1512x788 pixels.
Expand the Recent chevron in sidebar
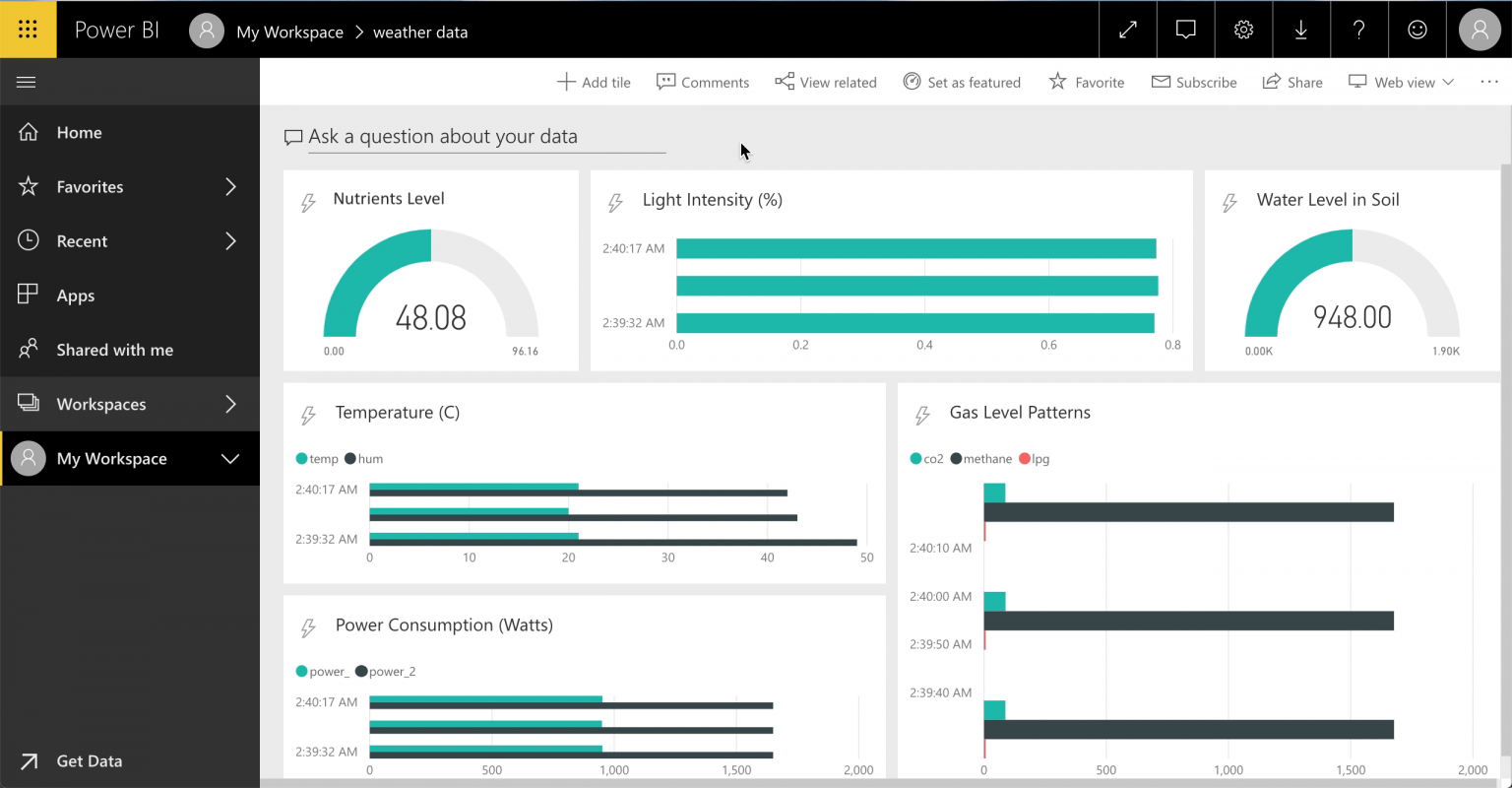point(230,240)
